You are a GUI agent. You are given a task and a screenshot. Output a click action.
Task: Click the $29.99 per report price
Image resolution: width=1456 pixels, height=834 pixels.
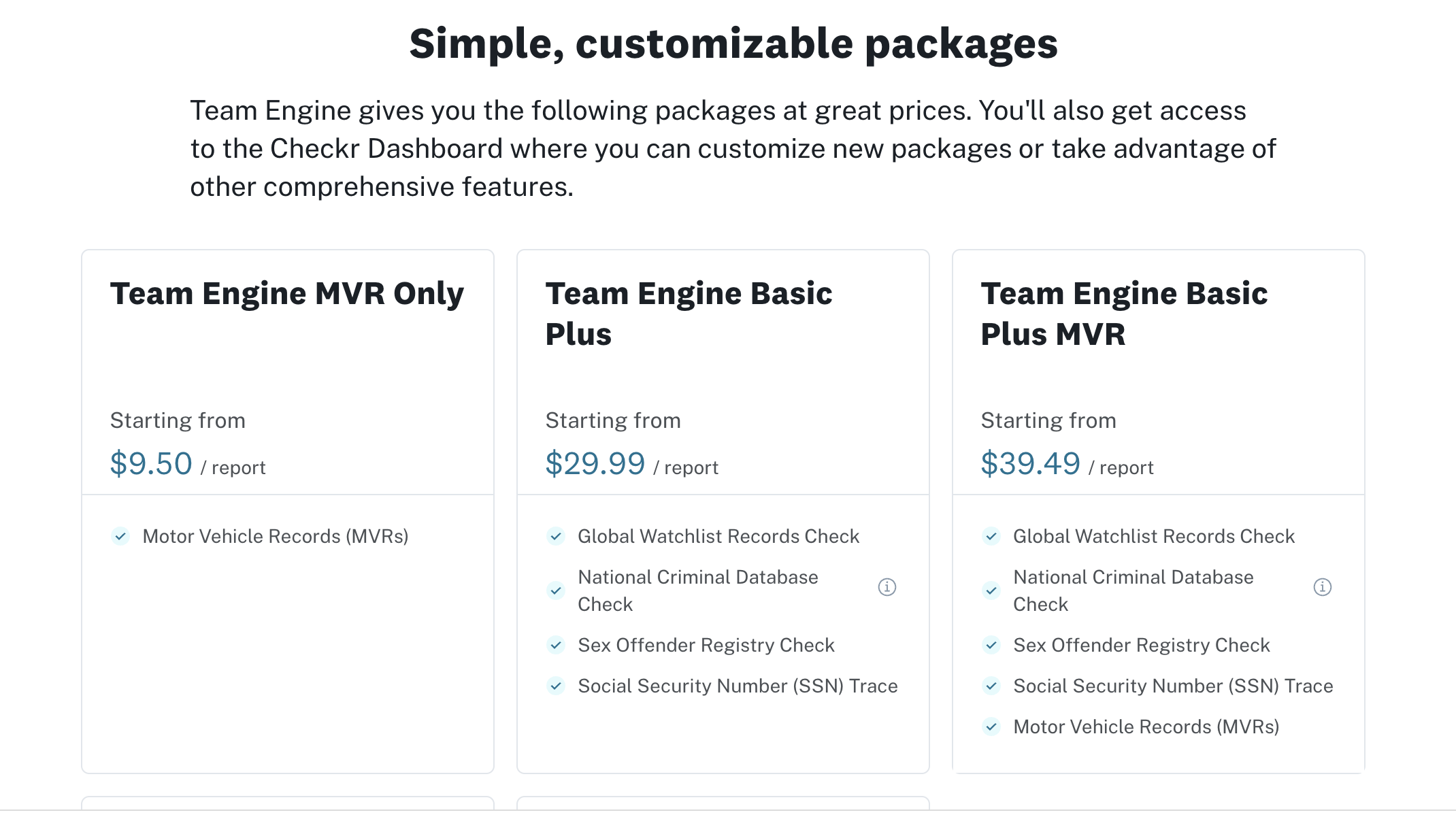(x=595, y=464)
